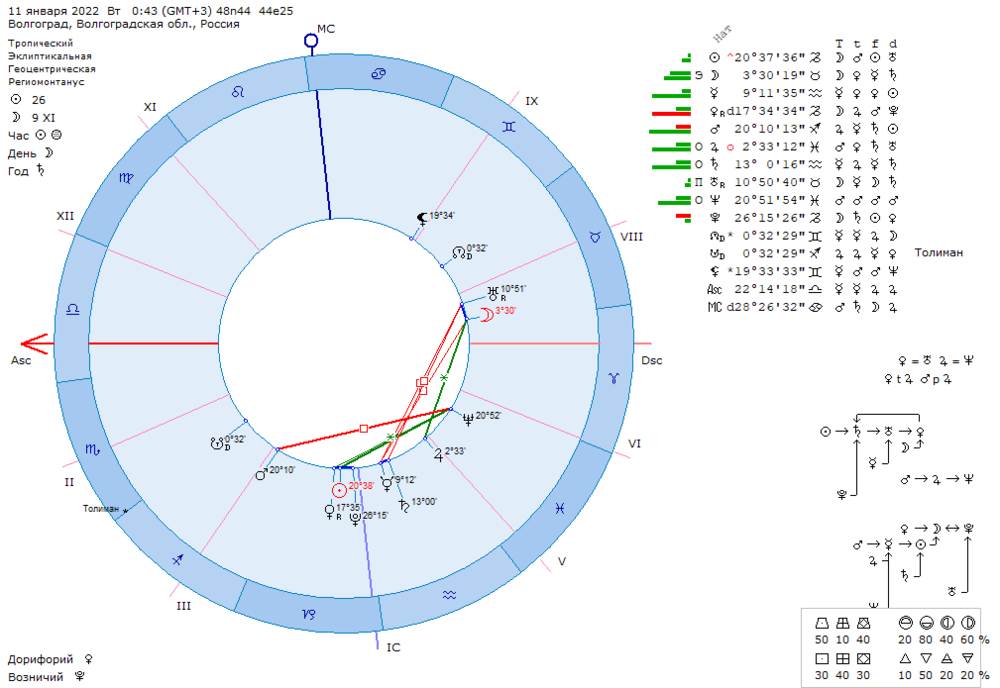
Task: Choose the Aquarius sign glyph in the zodiac ring
Action: [450, 595]
